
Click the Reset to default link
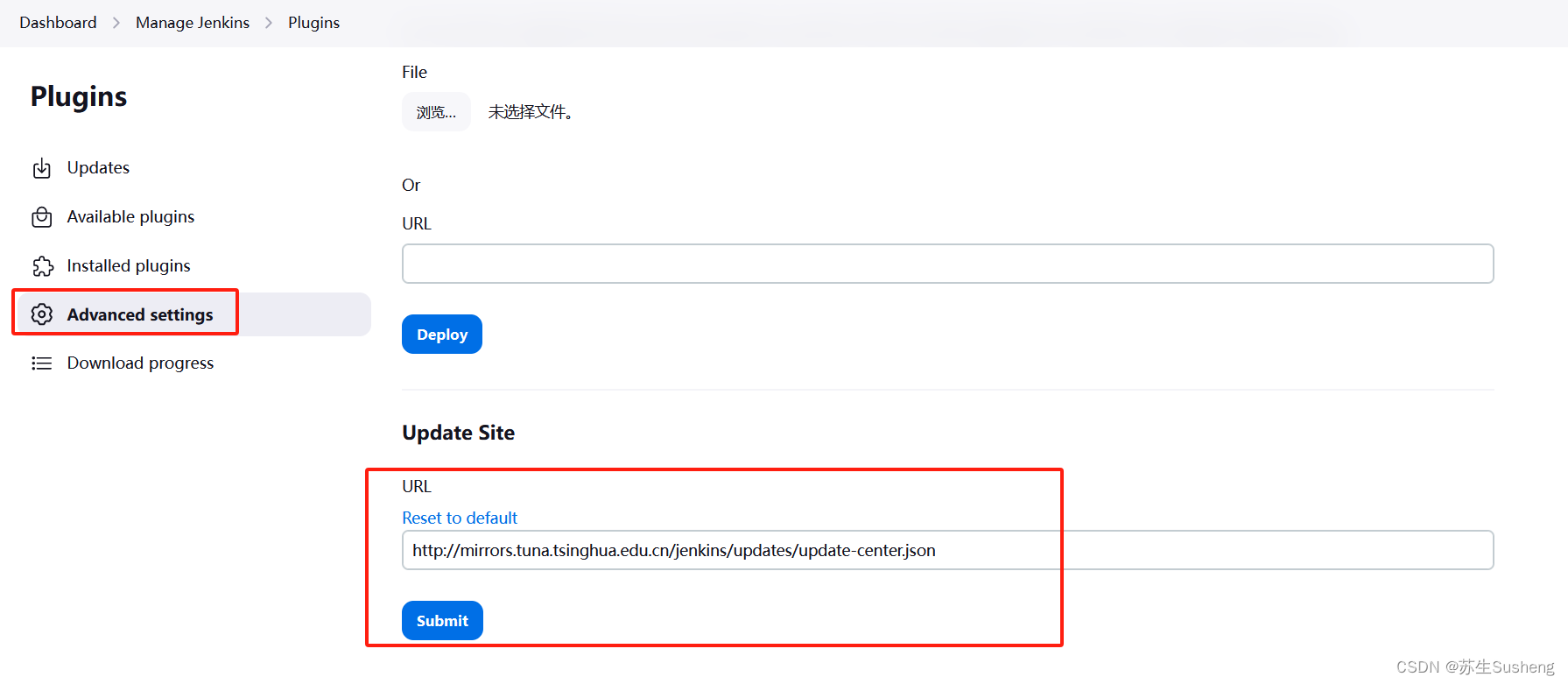460,518
